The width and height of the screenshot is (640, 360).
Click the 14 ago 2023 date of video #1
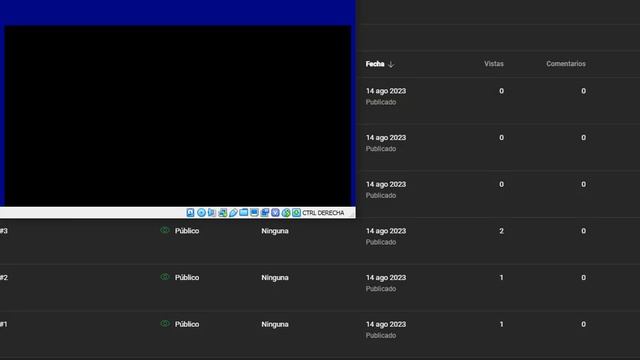click(x=386, y=324)
